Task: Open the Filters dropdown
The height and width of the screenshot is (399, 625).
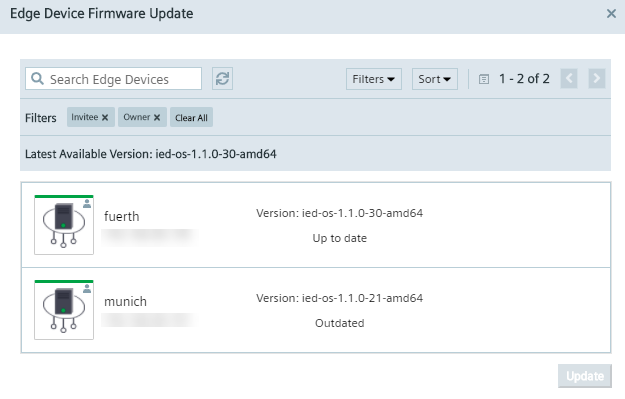Action: click(x=373, y=79)
